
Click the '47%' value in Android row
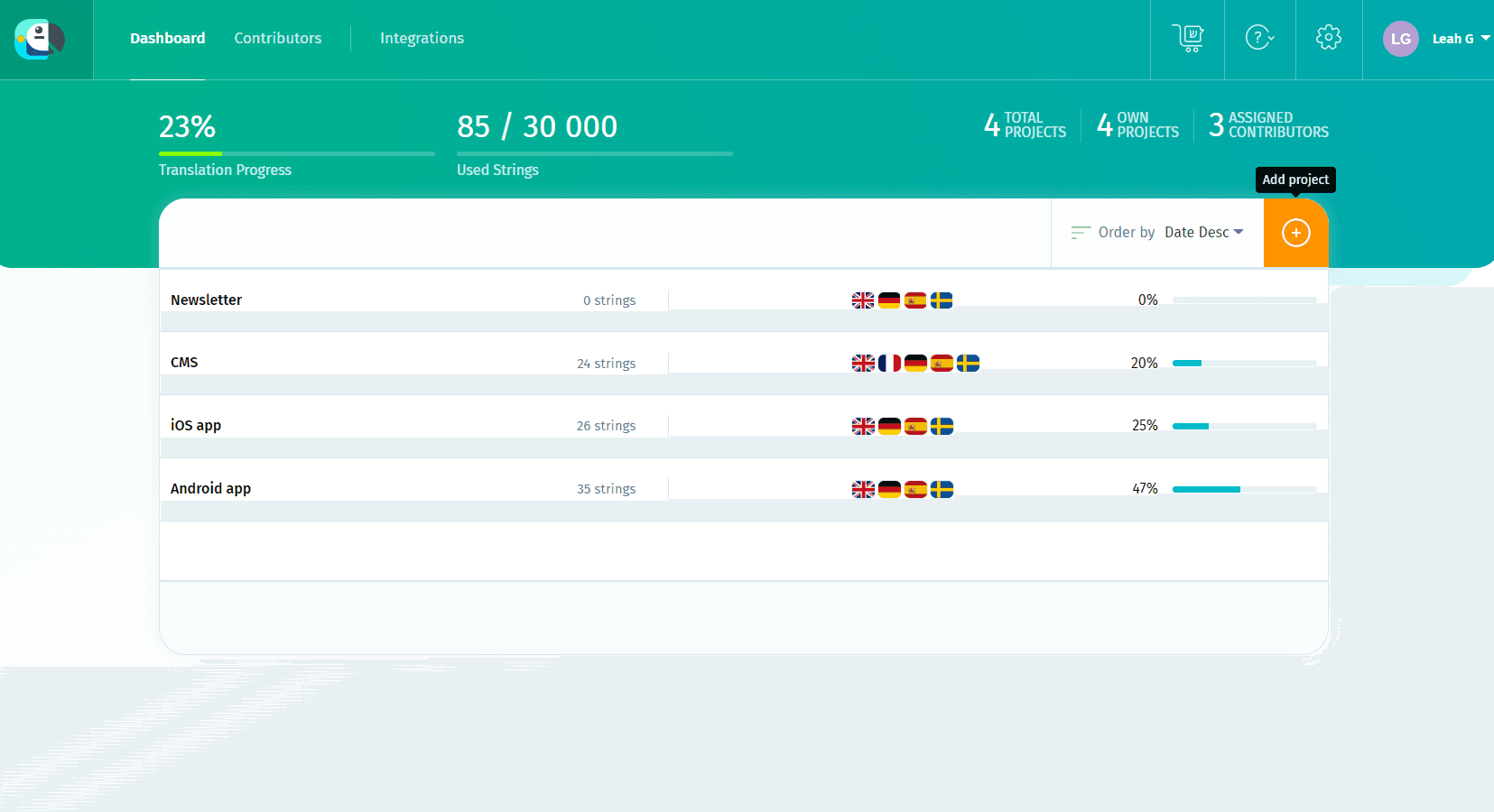click(1146, 488)
